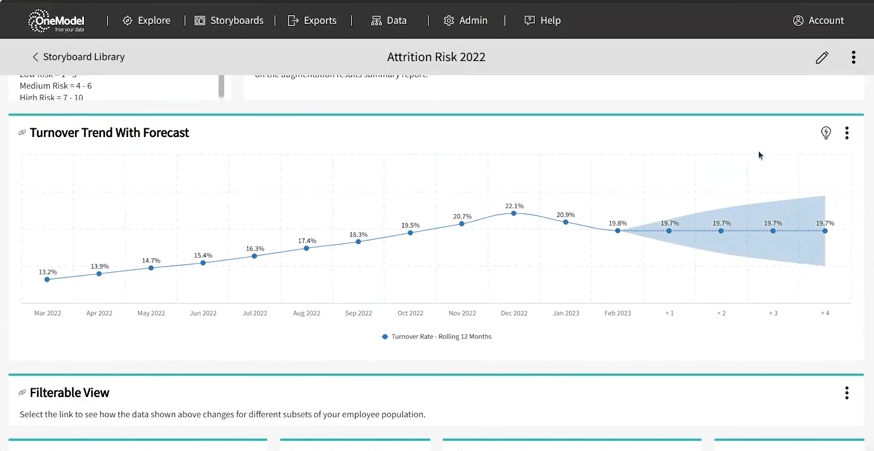Image resolution: width=874 pixels, height=451 pixels.
Task: Click link icon beside Turnover Trend With Forecast
Action: tap(22, 133)
